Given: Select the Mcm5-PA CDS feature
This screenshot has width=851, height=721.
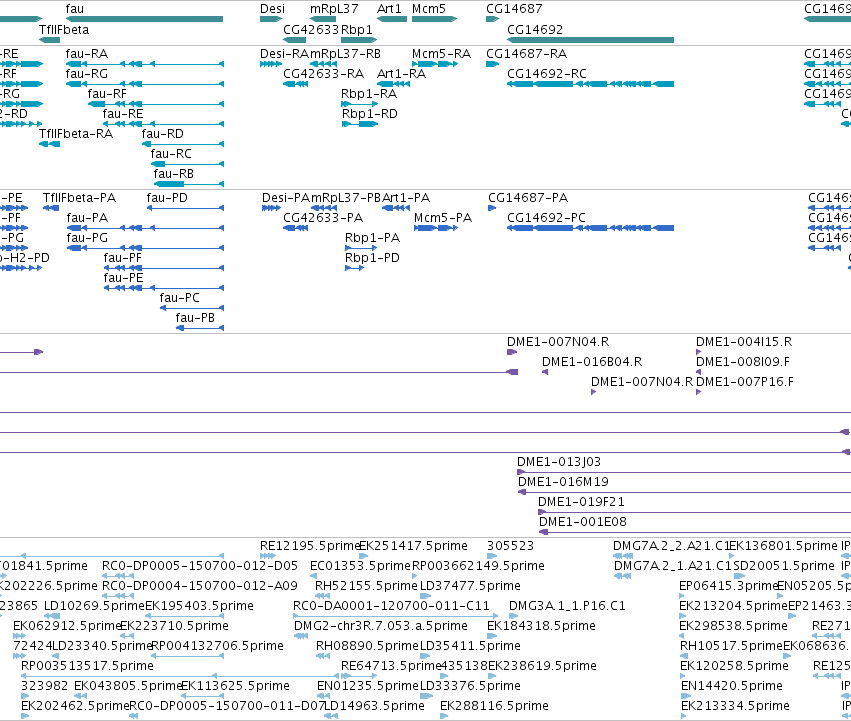Looking at the screenshot, I should pyautogui.click(x=436, y=228).
